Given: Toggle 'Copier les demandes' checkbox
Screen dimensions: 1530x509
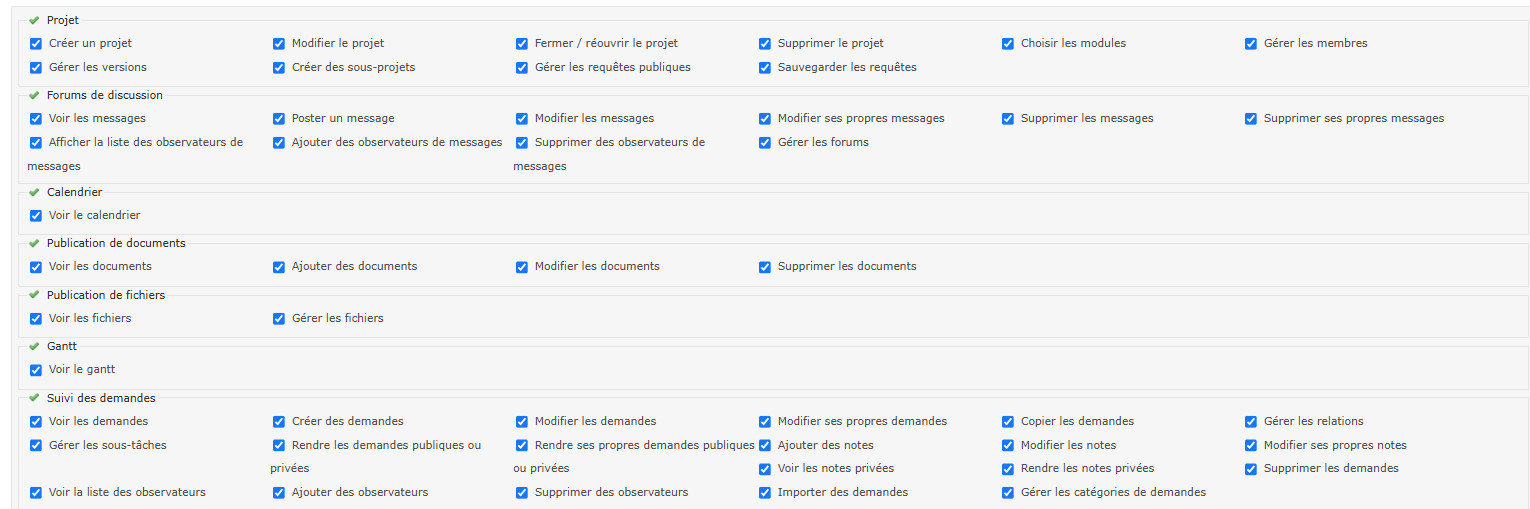Looking at the screenshot, I should pyautogui.click(x=1008, y=422).
